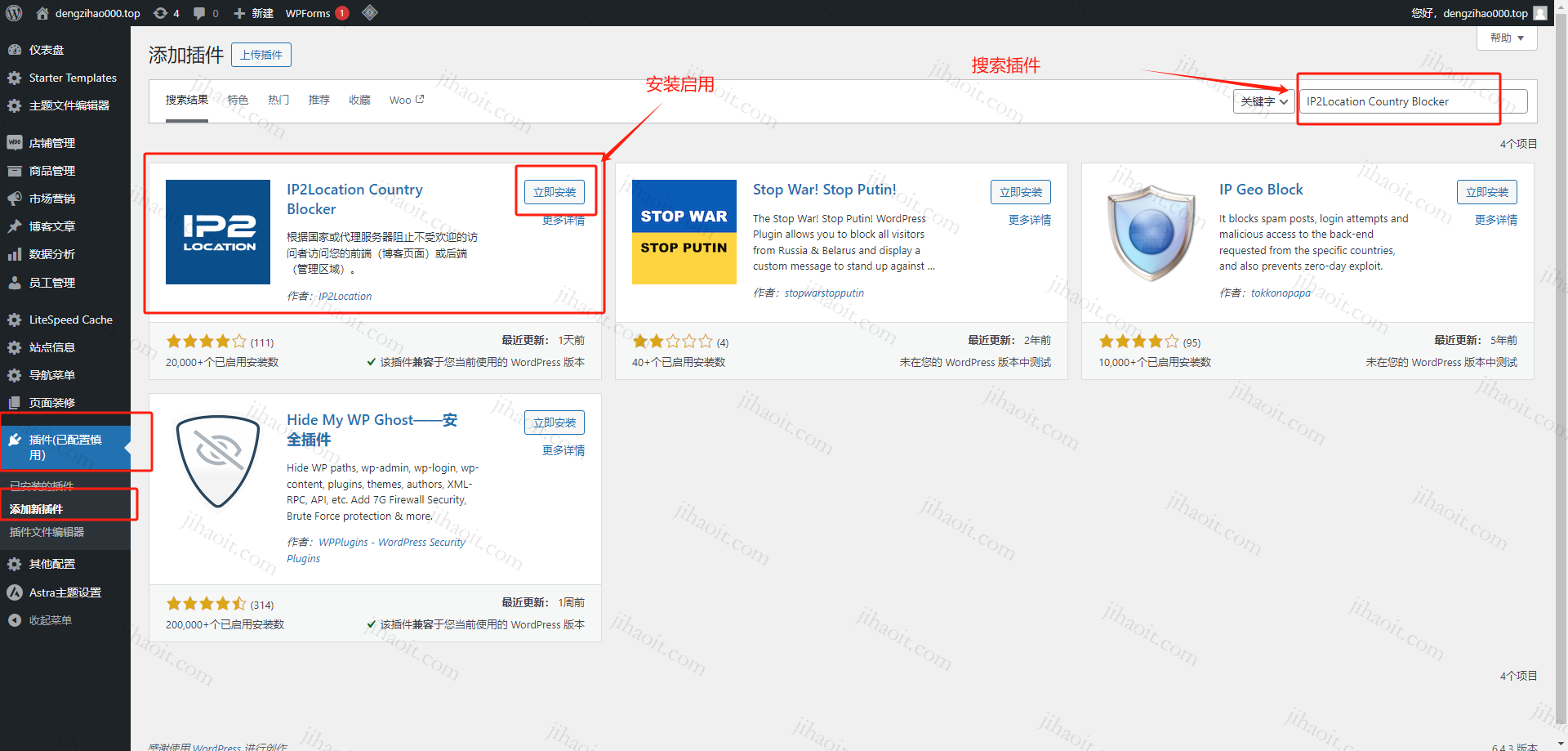Open 更多详情 for IP Geo Block
The height and width of the screenshot is (751, 1568).
(1496, 220)
